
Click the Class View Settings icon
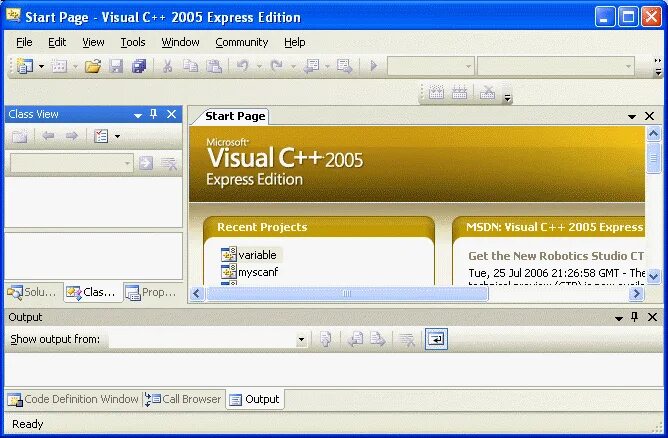(101, 136)
